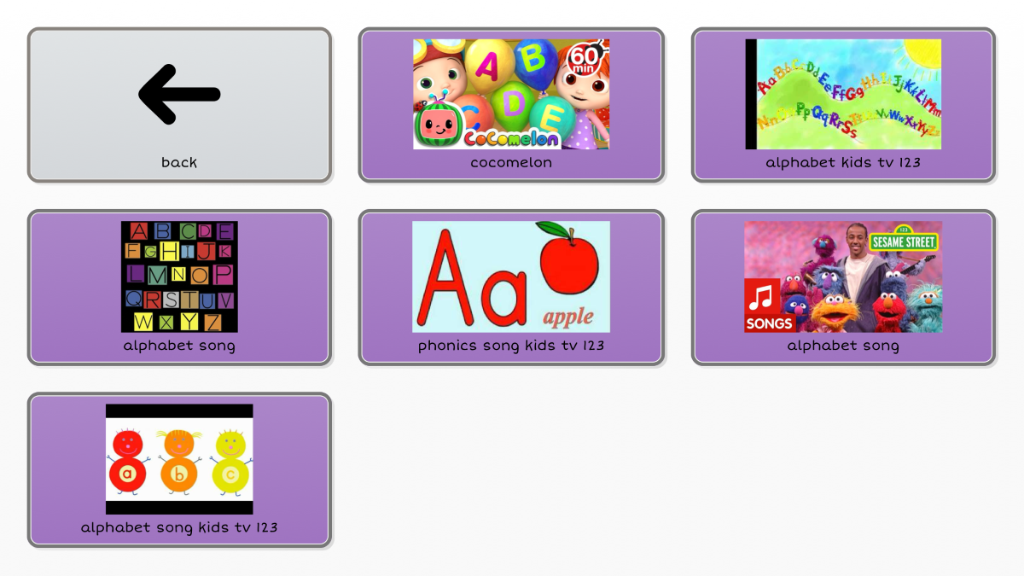Open the Sesame Street puppets thumbnail
Screen dimensions: 1024x576
coord(843,277)
